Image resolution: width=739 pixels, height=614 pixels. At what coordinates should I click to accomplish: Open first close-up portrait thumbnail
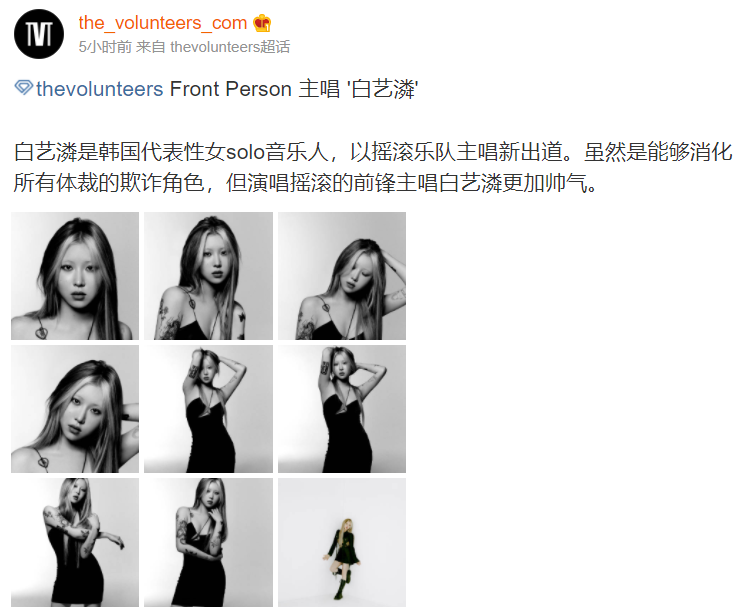pos(75,276)
